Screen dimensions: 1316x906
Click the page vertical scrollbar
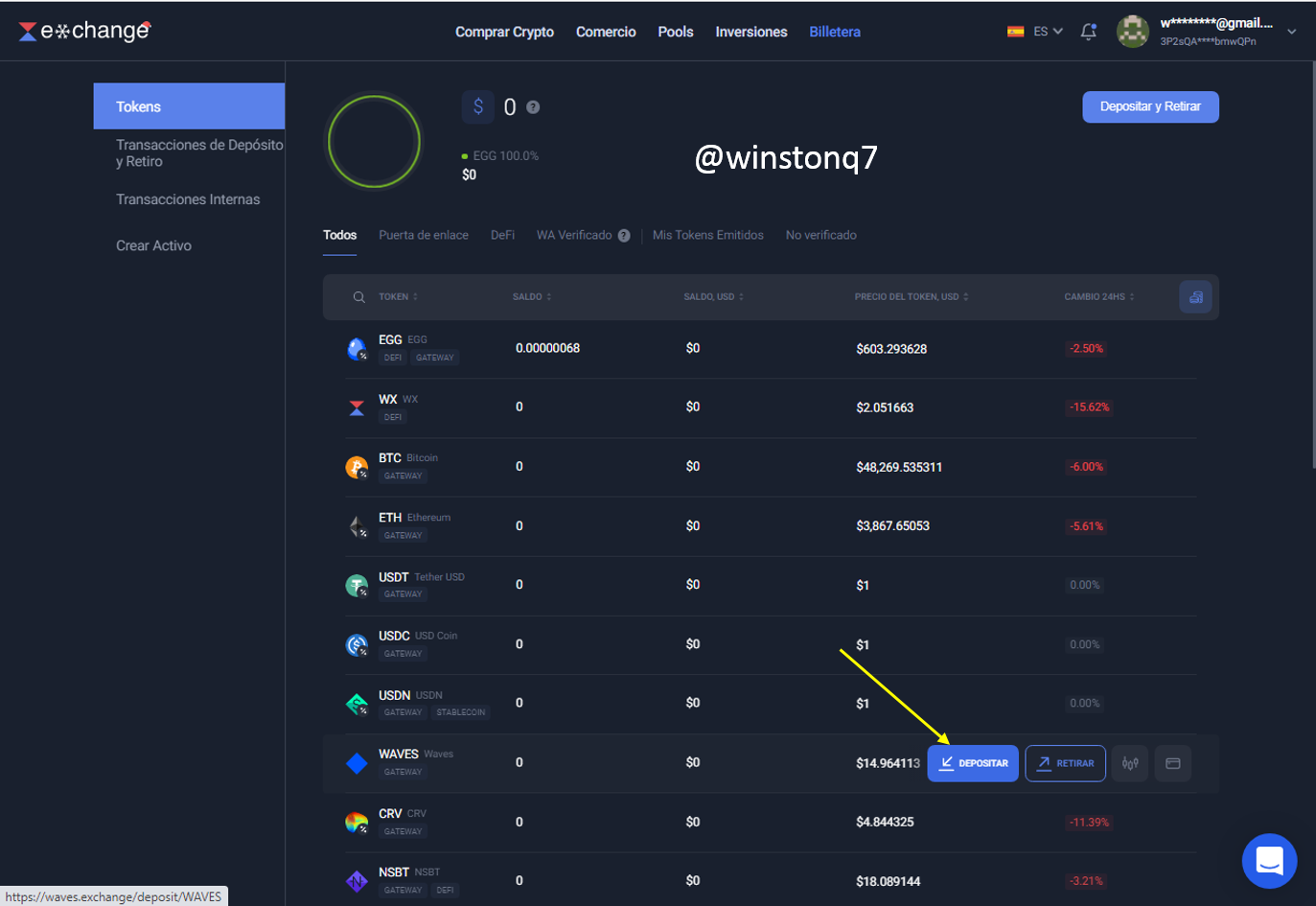(x=1312, y=267)
